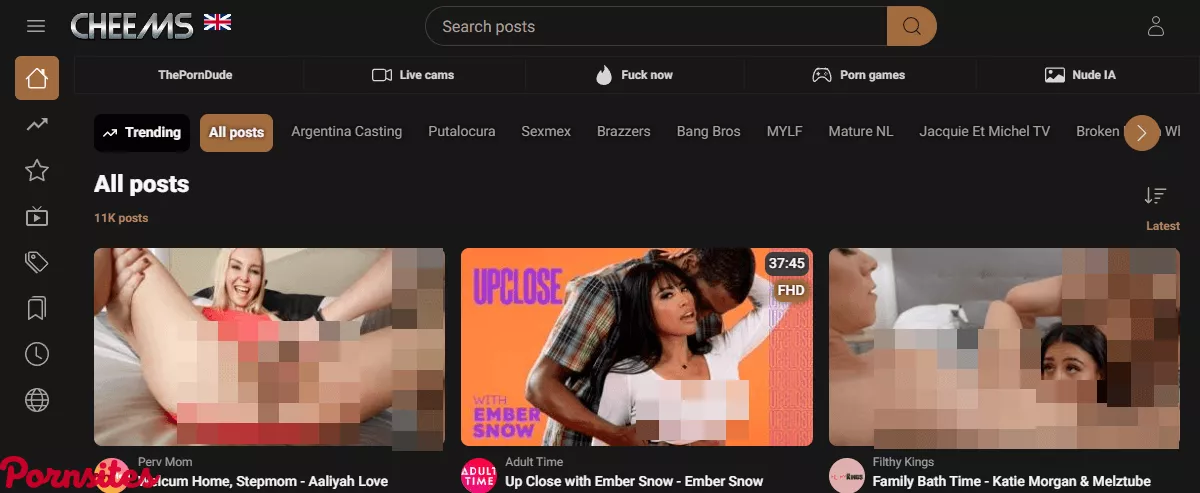Open the trending arrow icon in sidebar

(37, 124)
